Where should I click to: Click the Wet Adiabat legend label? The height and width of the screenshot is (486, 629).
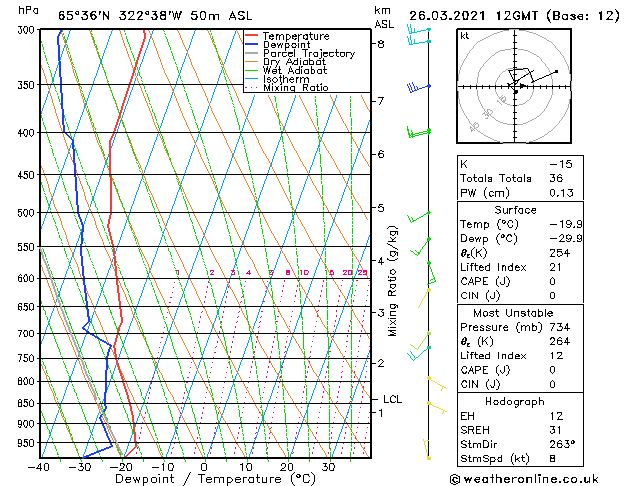click(295, 70)
